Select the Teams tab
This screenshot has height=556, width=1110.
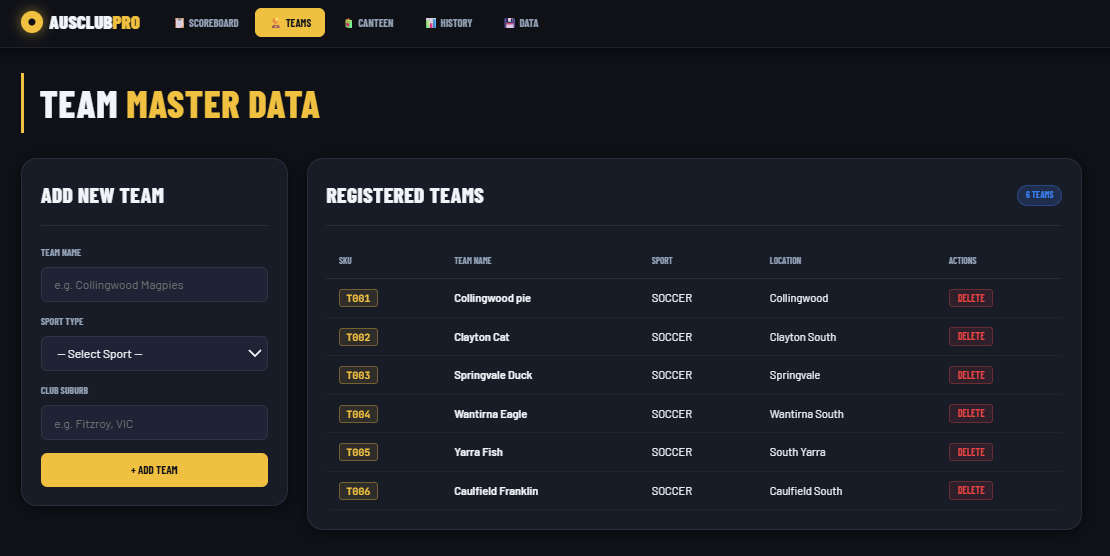[290, 23]
